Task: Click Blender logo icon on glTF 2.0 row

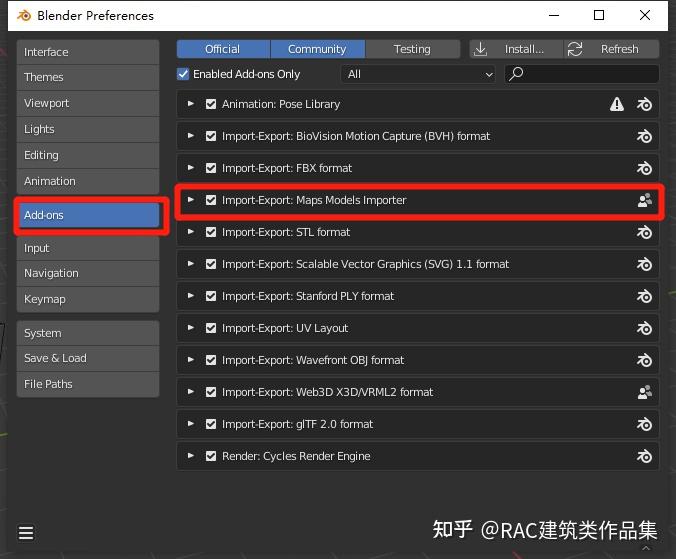Action: click(645, 425)
